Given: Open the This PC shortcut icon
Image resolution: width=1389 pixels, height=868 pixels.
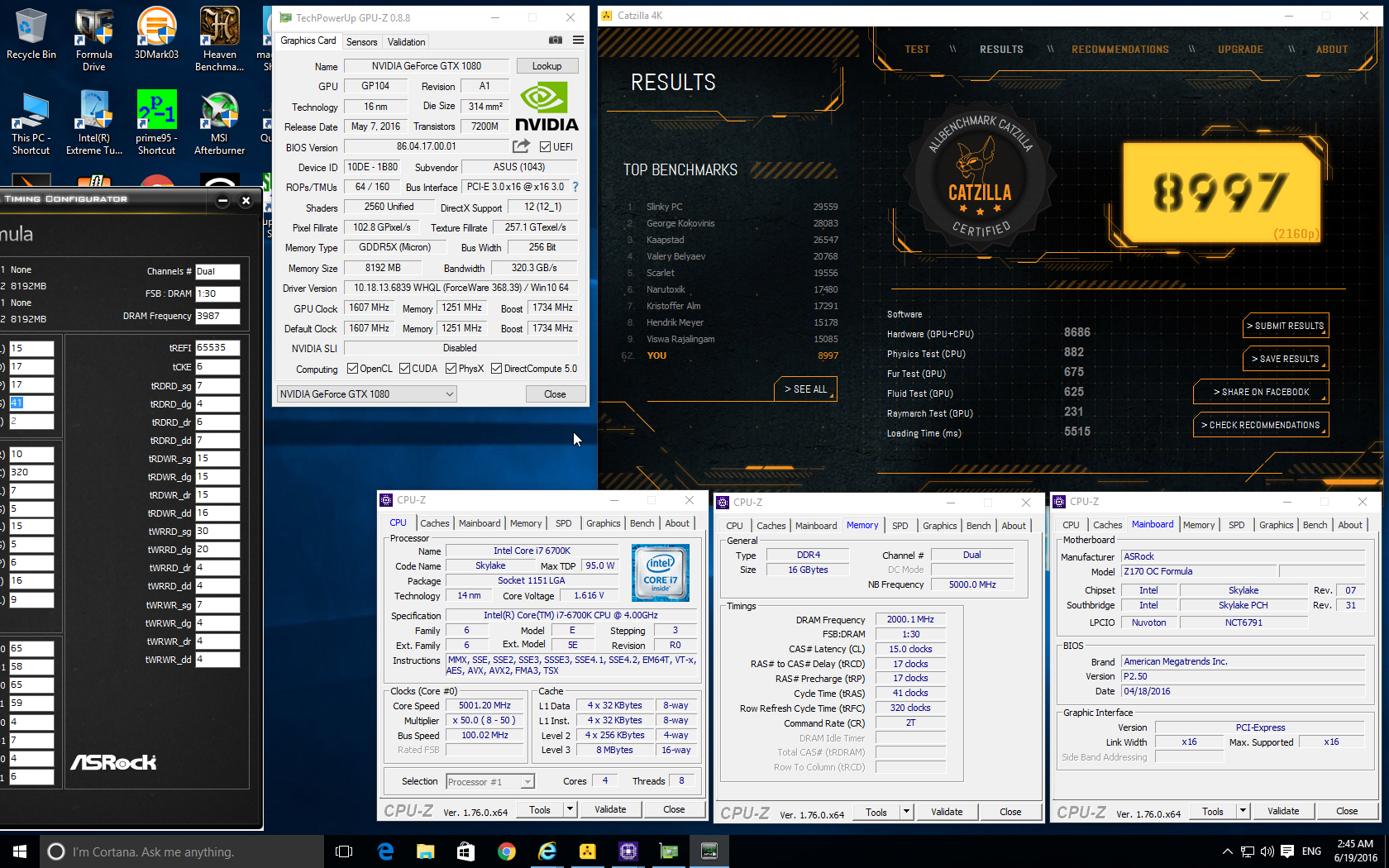Looking at the screenshot, I should pyautogui.click(x=31, y=122).
